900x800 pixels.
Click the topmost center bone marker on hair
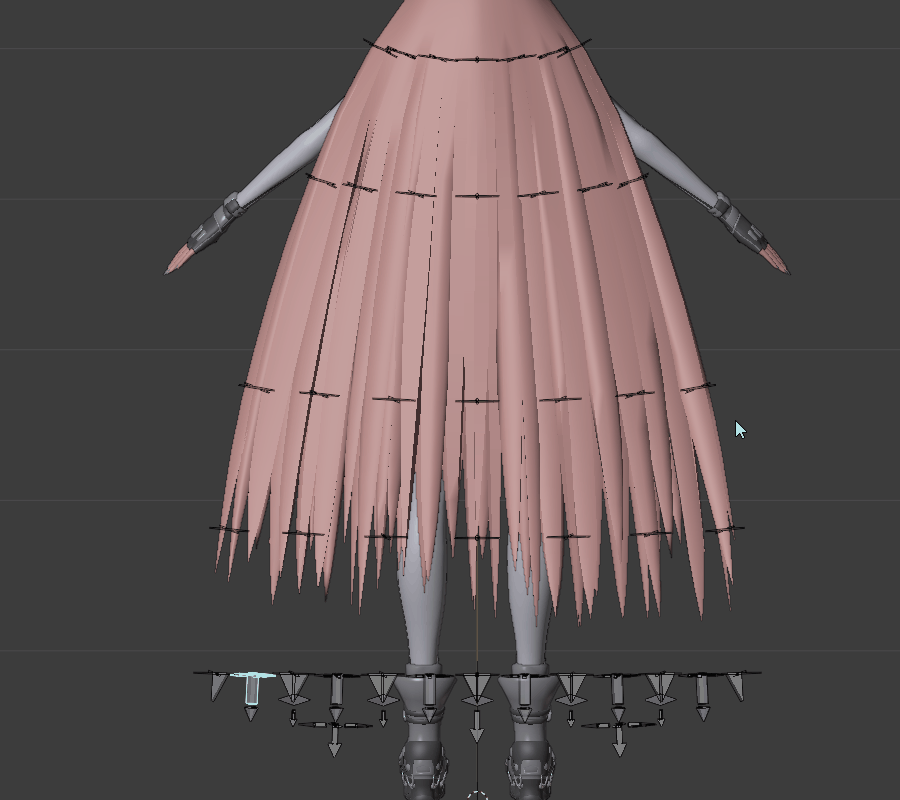click(x=477, y=59)
